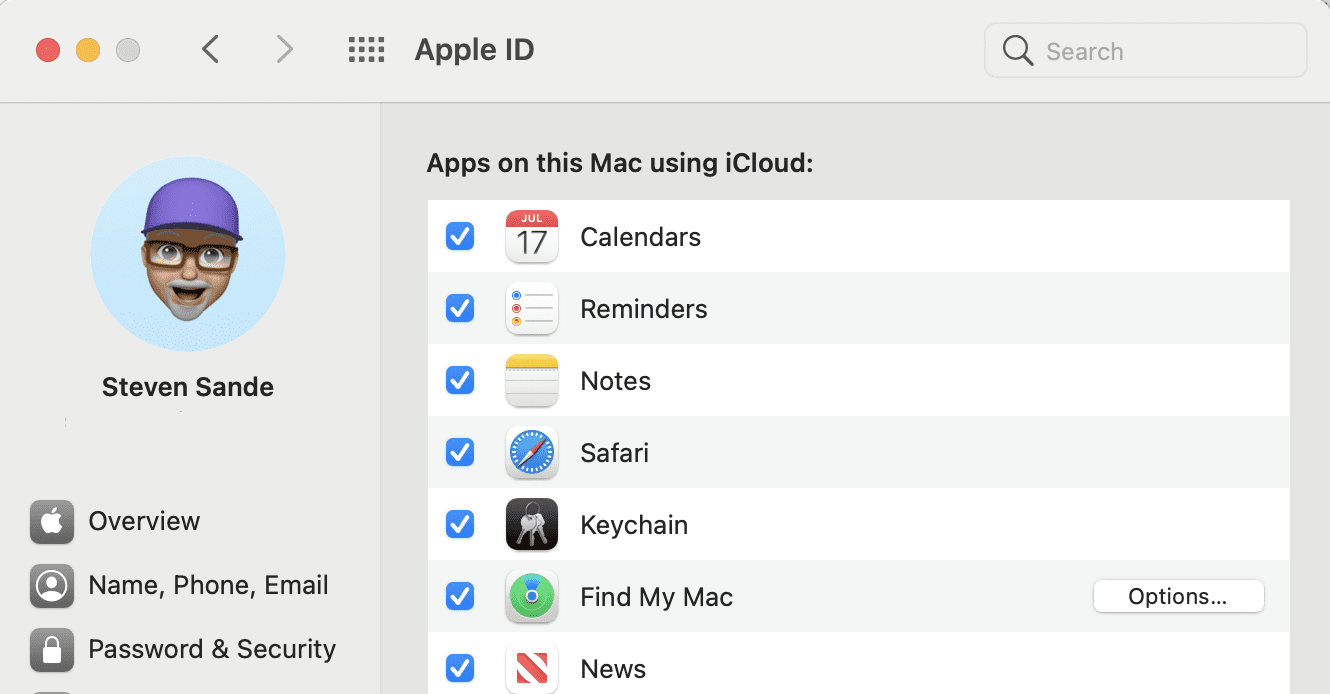Uncheck Find My Mac checkbox
This screenshot has width=1330, height=694.
coord(460,597)
